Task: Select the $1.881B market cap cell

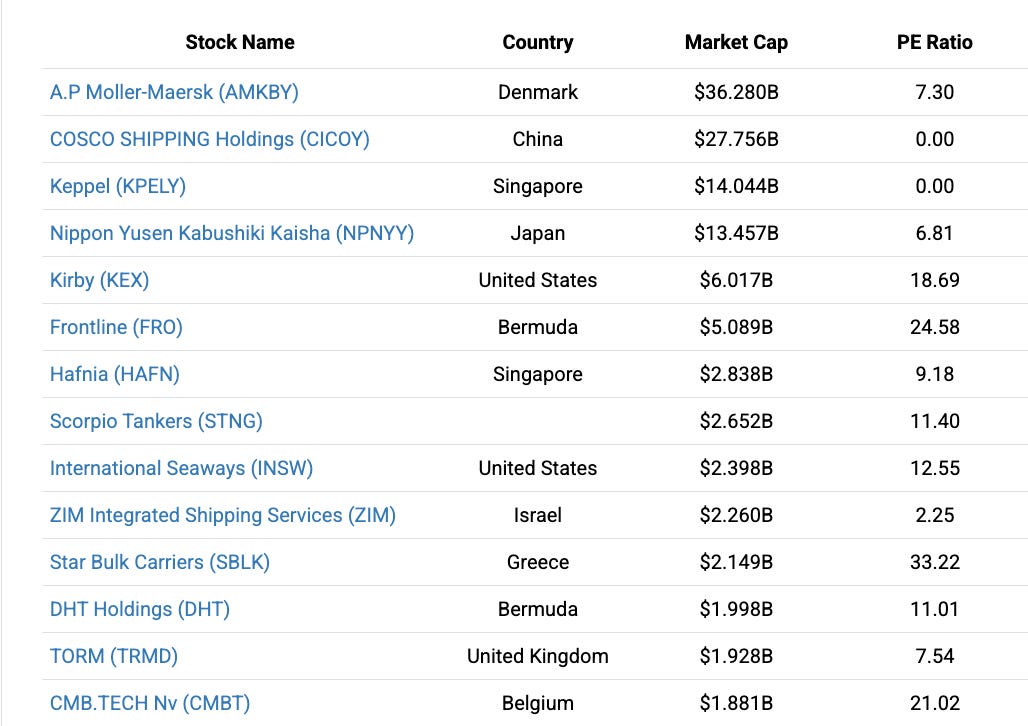Action: (x=736, y=704)
